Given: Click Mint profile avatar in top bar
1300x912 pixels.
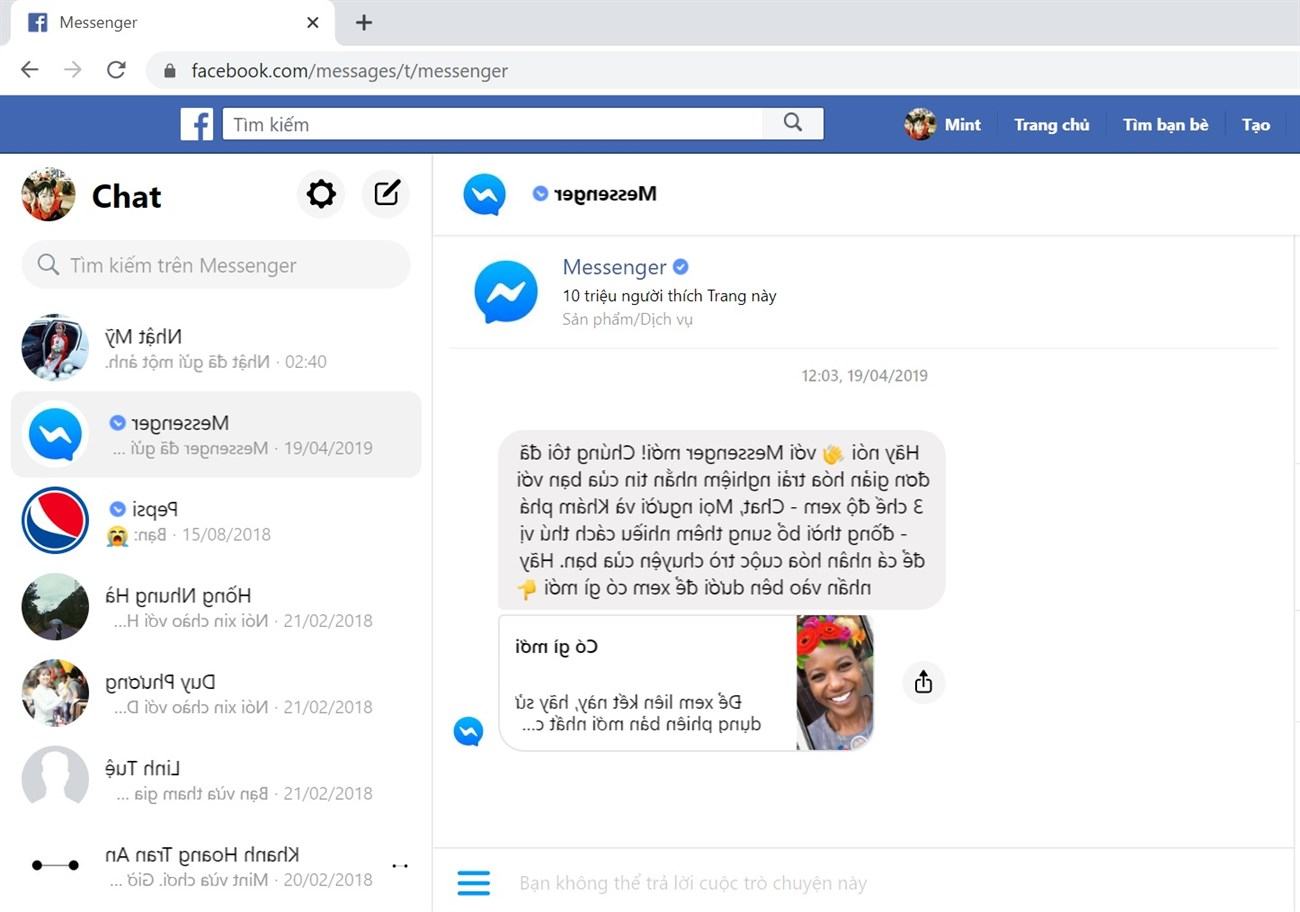Looking at the screenshot, I should point(920,124).
